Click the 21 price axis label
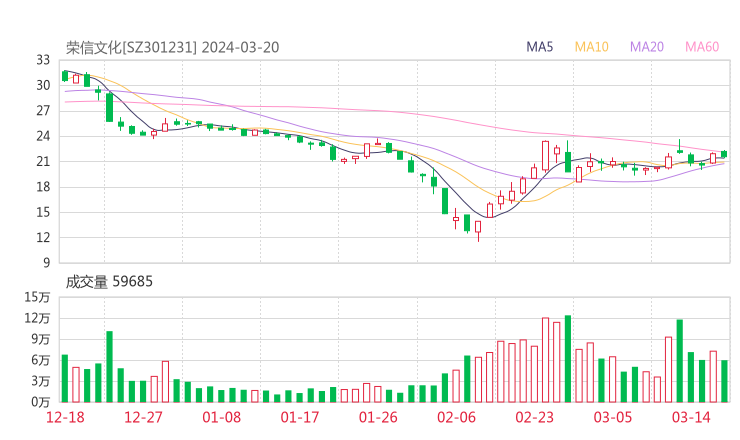Screen dimensions: 740x440 (x=43, y=161)
